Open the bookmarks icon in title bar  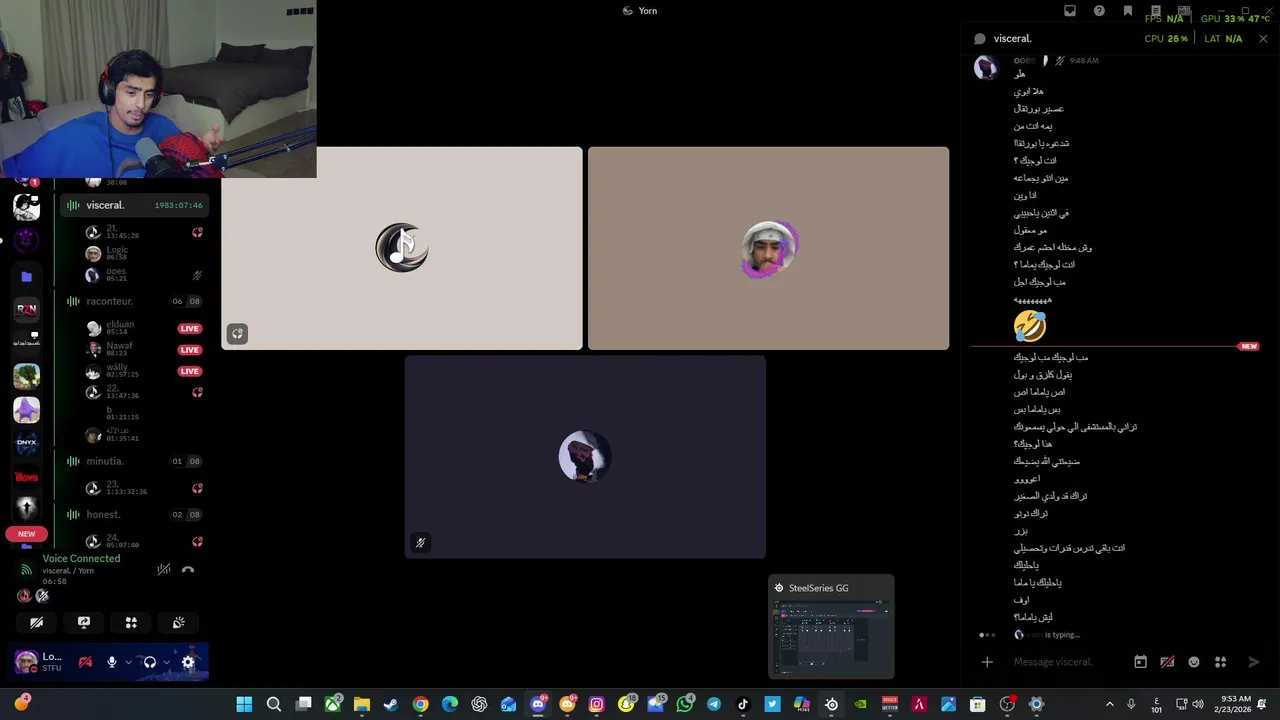[1128, 11]
